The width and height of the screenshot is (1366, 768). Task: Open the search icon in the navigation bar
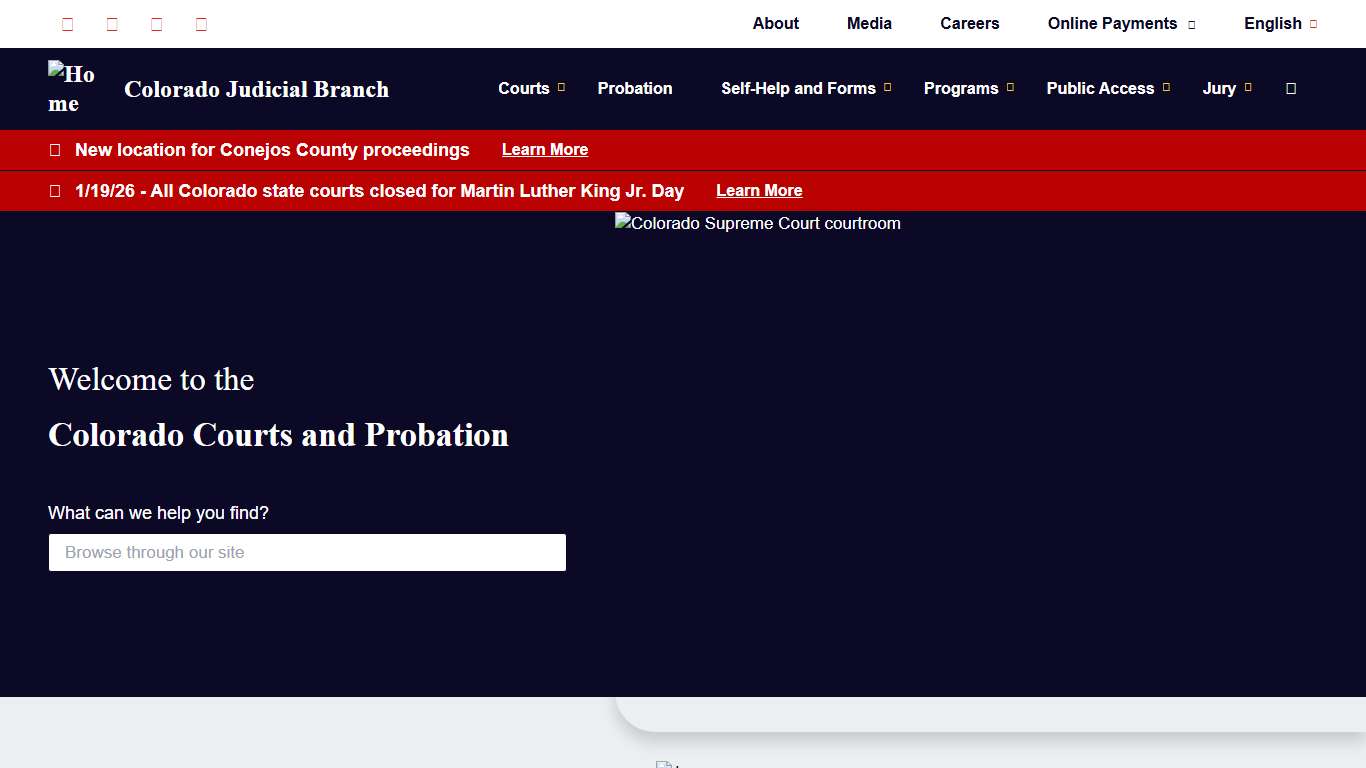(1290, 89)
